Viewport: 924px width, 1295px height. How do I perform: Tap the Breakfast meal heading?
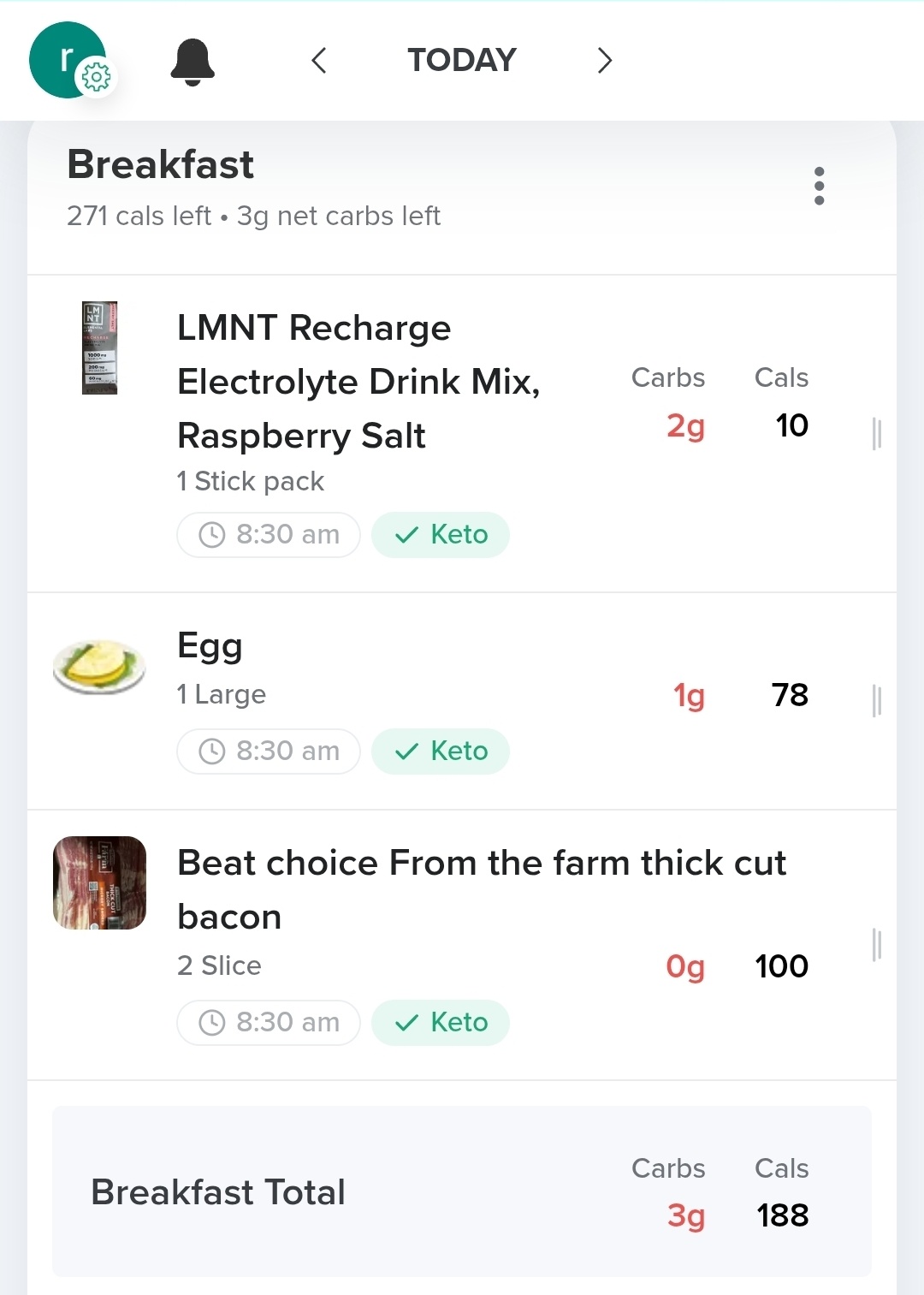click(161, 164)
